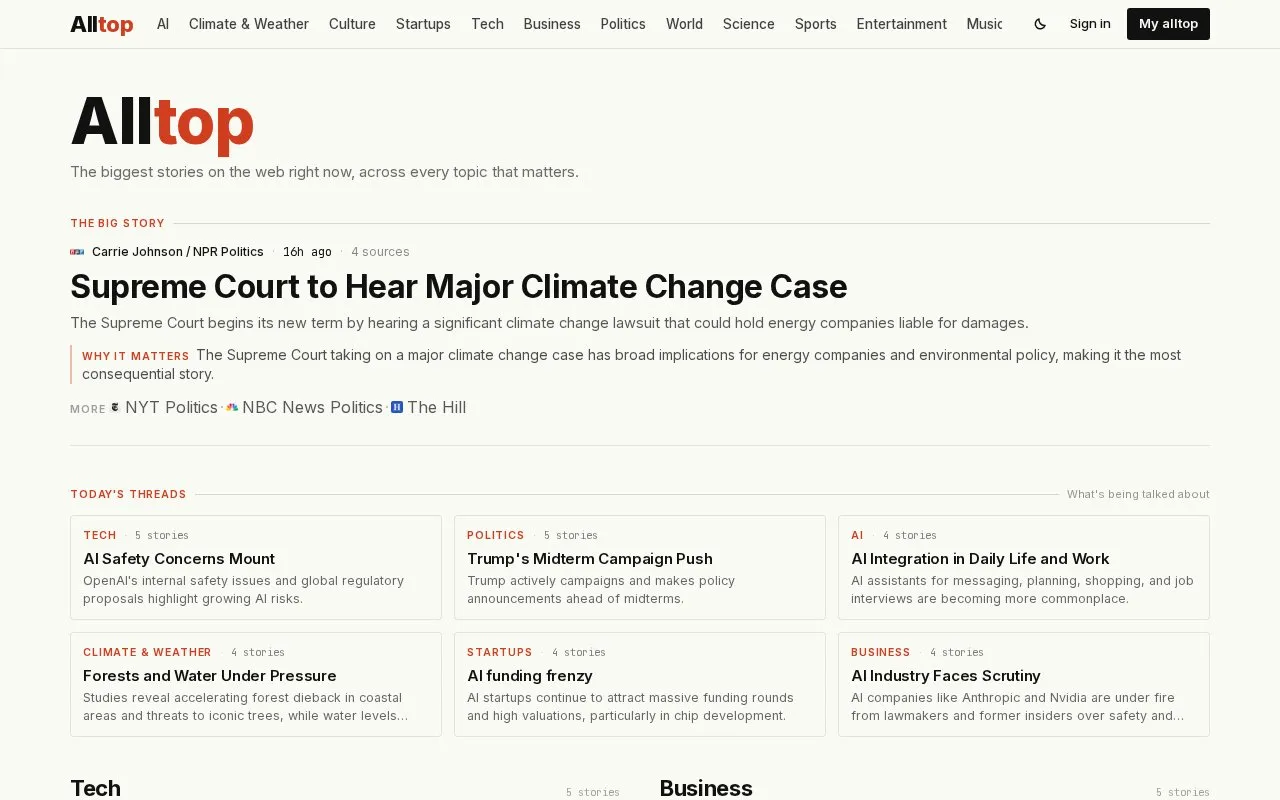Open the My alltop button
Viewport: 1280px width, 800px height.
point(1168,24)
